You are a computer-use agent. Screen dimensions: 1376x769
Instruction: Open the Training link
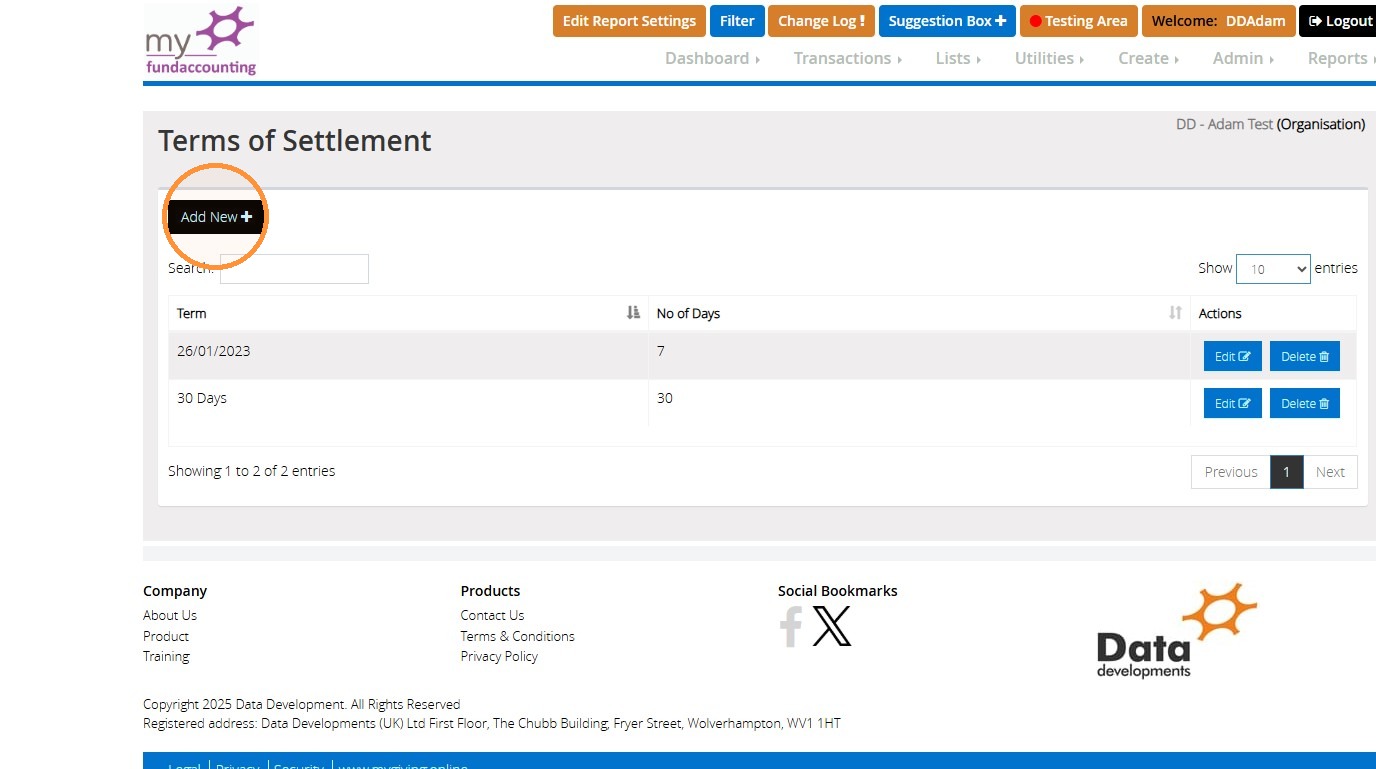[x=166, y=656]
